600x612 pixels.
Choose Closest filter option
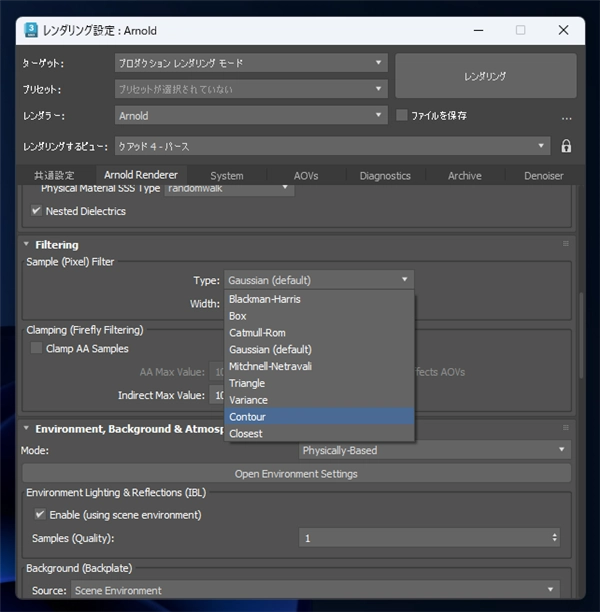[x=319, y=433]
